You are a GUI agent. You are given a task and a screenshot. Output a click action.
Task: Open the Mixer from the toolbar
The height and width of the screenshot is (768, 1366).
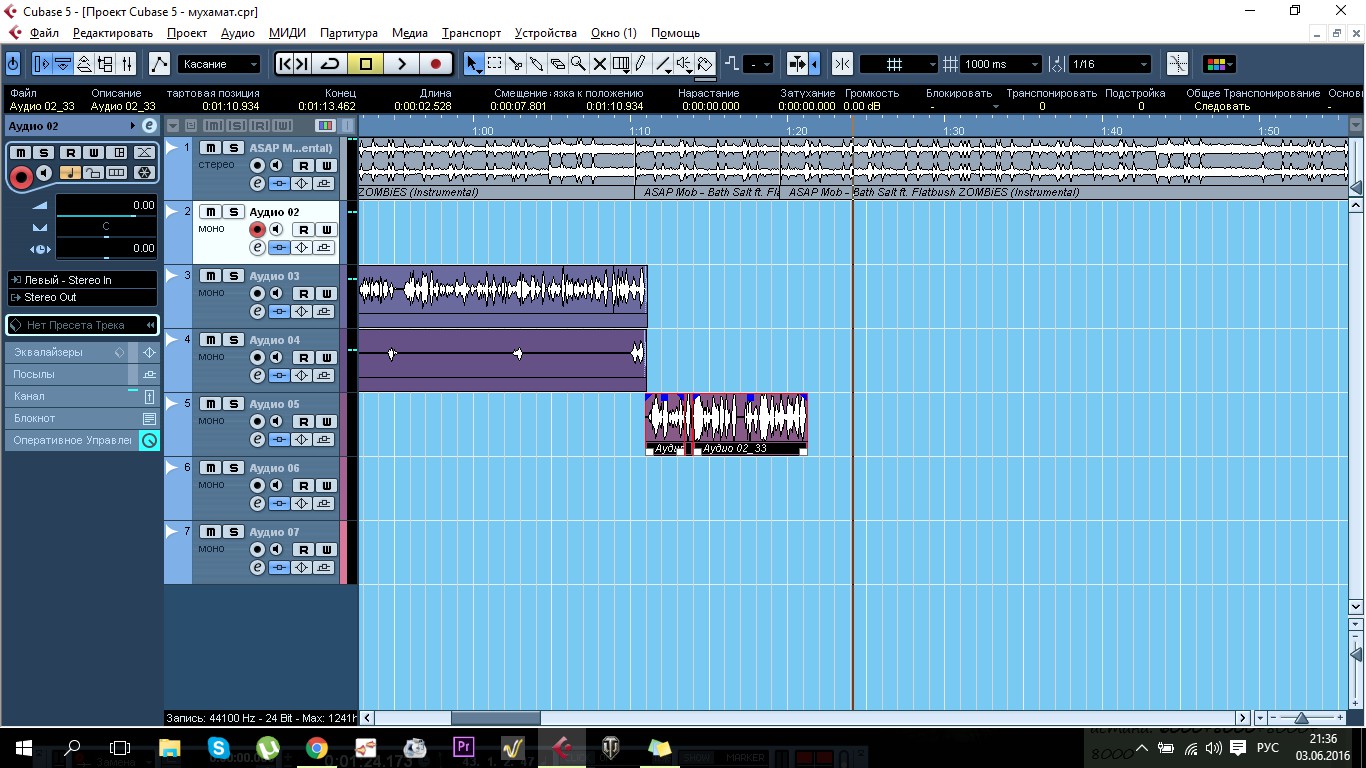pyautogui.click(x=127, y=64)
